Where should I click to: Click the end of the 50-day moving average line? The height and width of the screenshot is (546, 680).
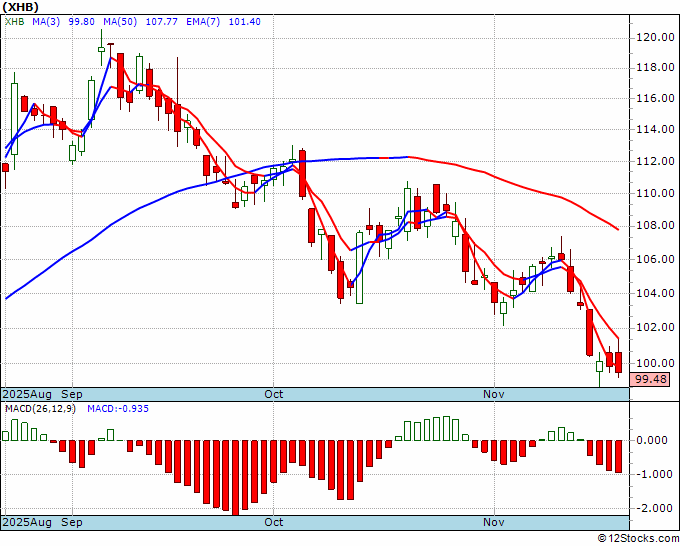pyautogui.click(x=618, y=229)
